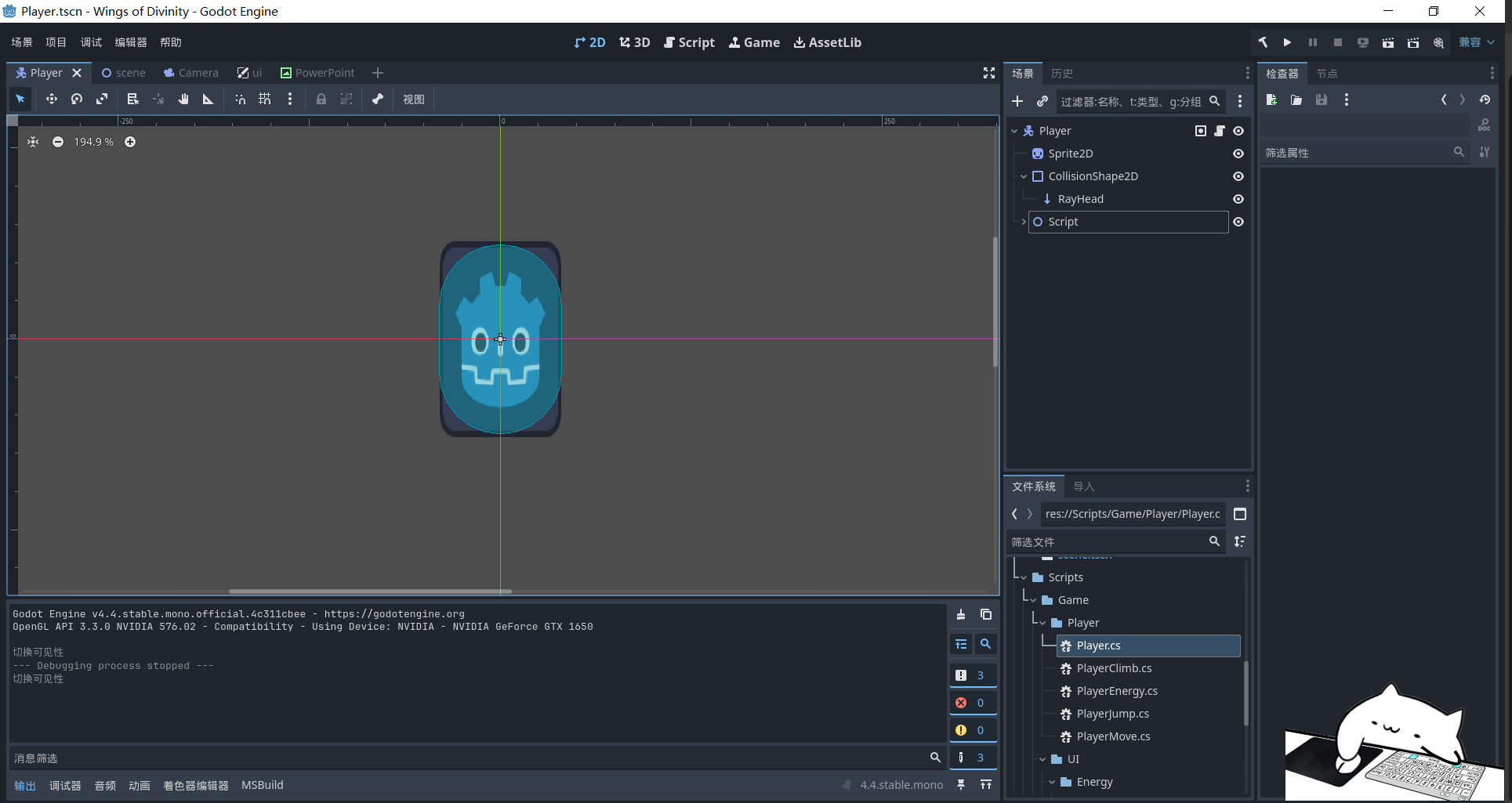The width and height of the screenshot is (1512, 803).
Task: Select the Pan Mode hand tool
Action: [x=183, y=99]
